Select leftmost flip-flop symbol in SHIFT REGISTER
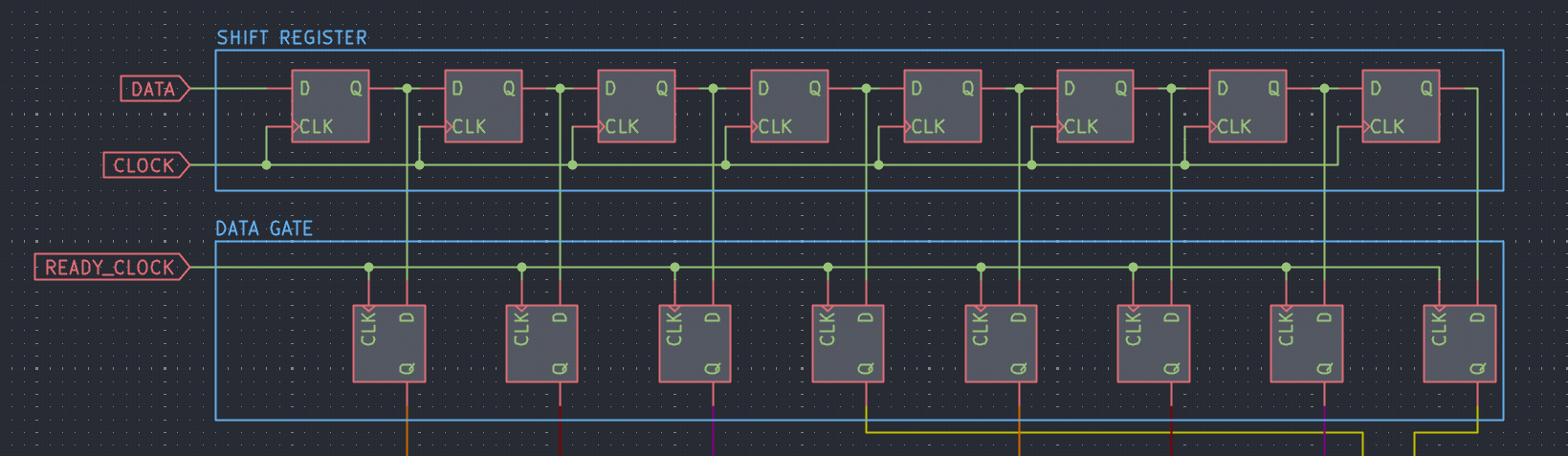This screenshot has height=456, width=1568. point(330,106)
